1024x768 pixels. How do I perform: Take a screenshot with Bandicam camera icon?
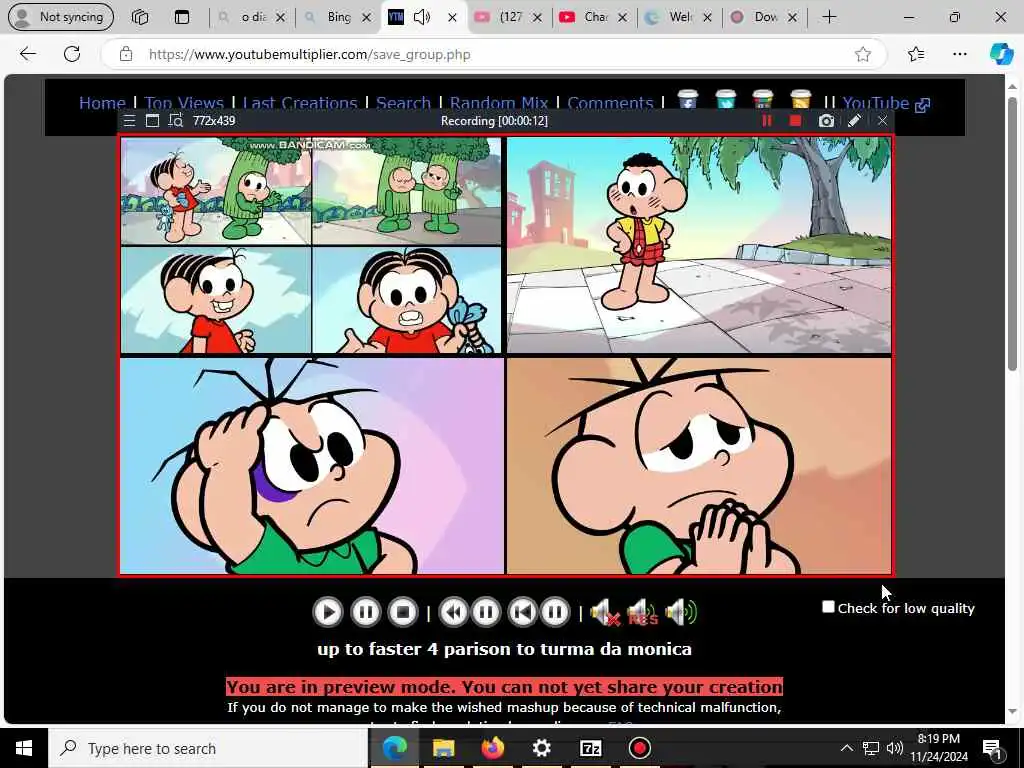pyautogui.click(x=825, y=121)
